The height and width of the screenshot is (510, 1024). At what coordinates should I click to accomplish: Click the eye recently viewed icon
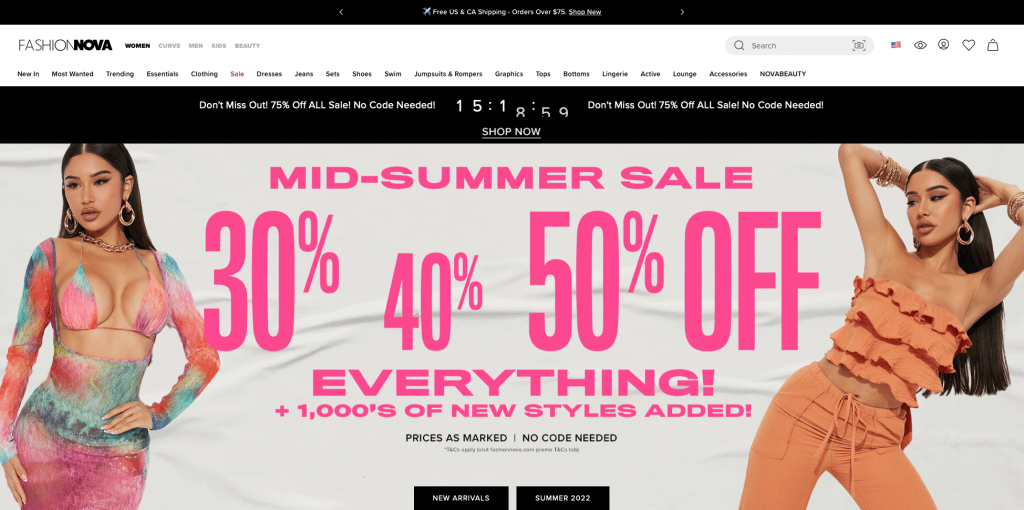click(920, 45)
